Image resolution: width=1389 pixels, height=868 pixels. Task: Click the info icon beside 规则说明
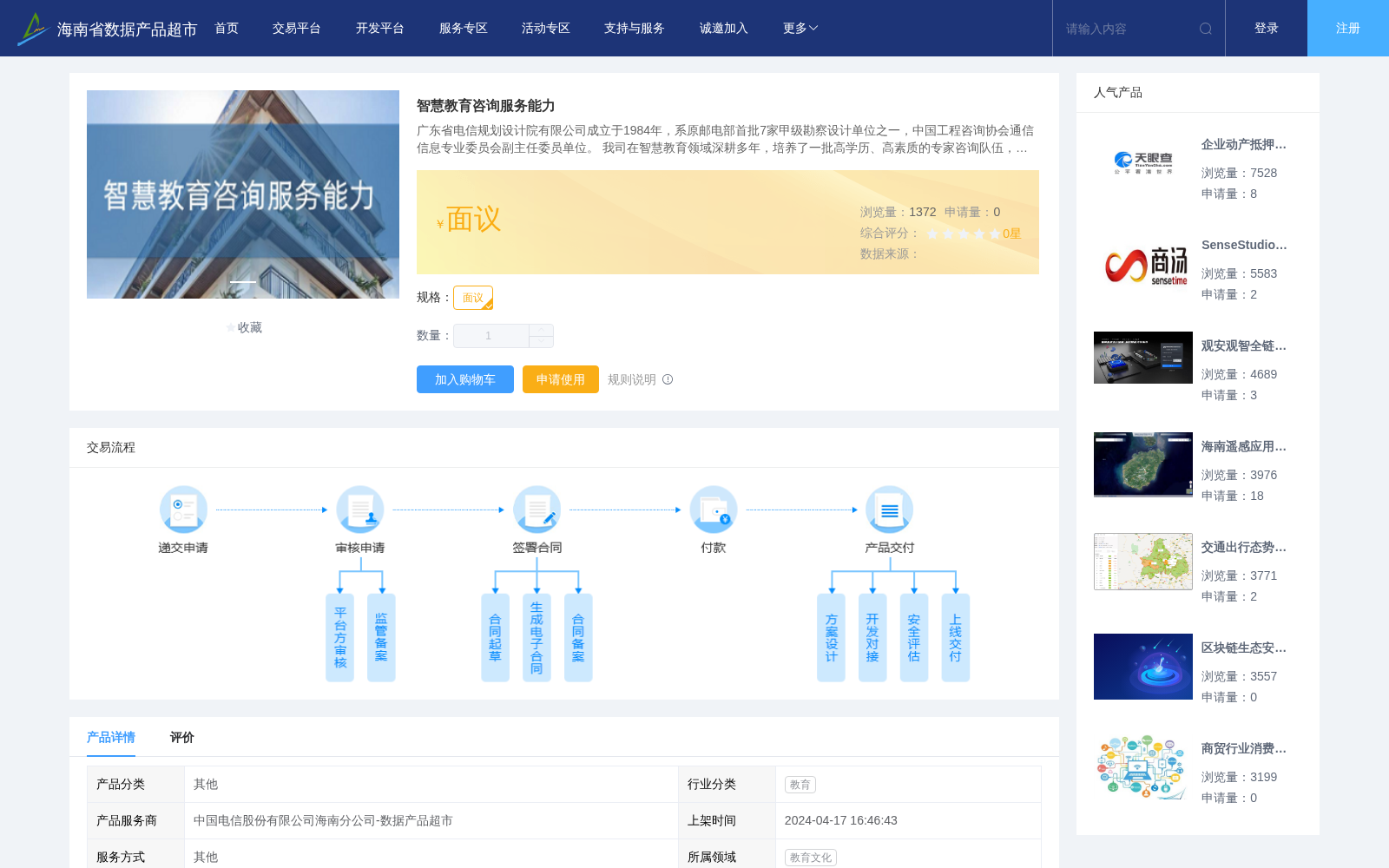(x=668, y=379)
